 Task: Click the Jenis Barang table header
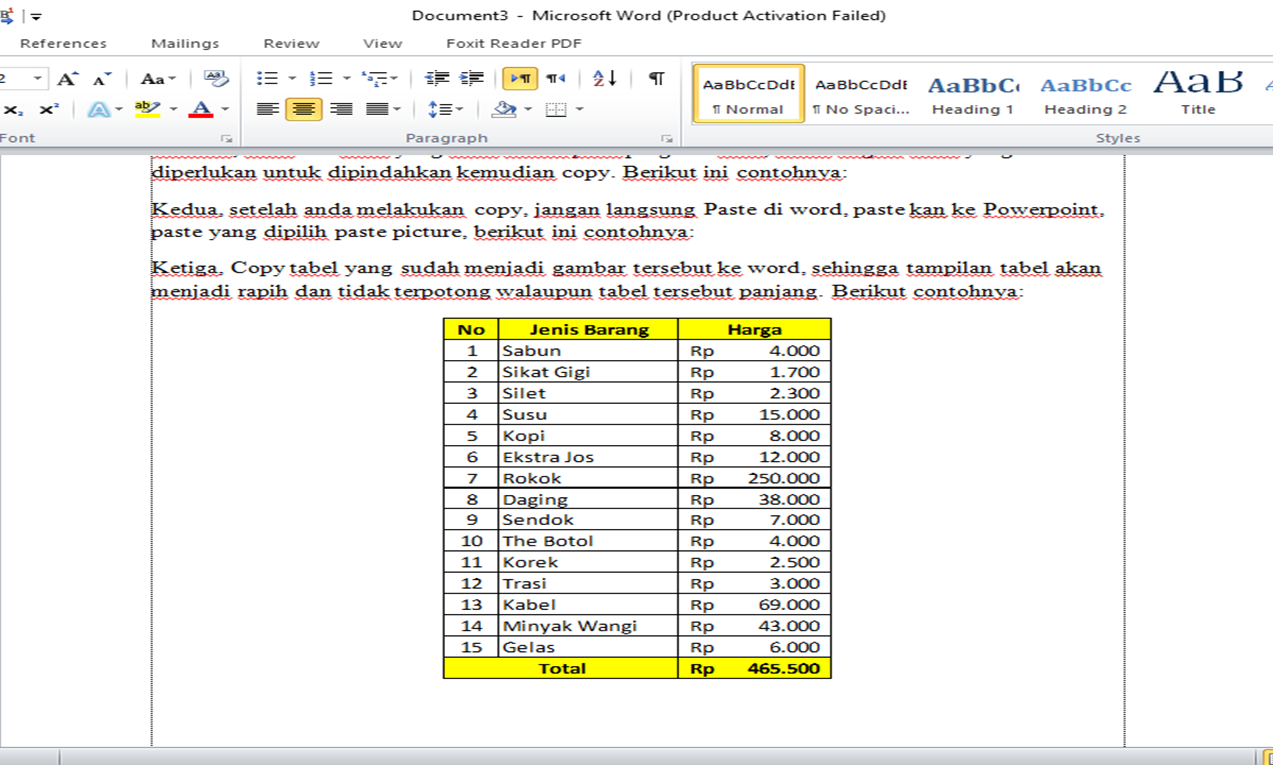coord(589,329)
